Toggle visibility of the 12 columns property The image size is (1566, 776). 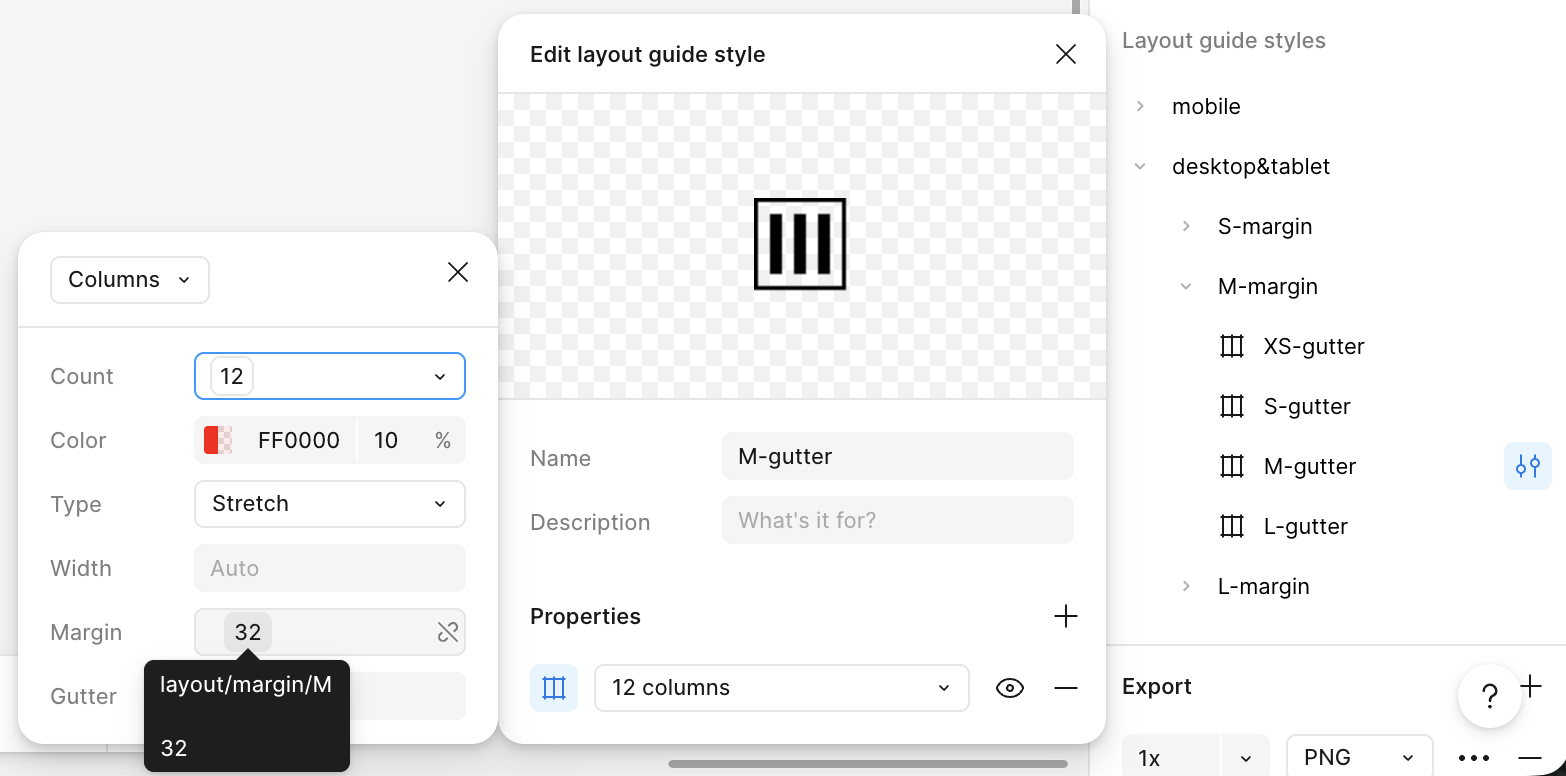coord(1009,687)
